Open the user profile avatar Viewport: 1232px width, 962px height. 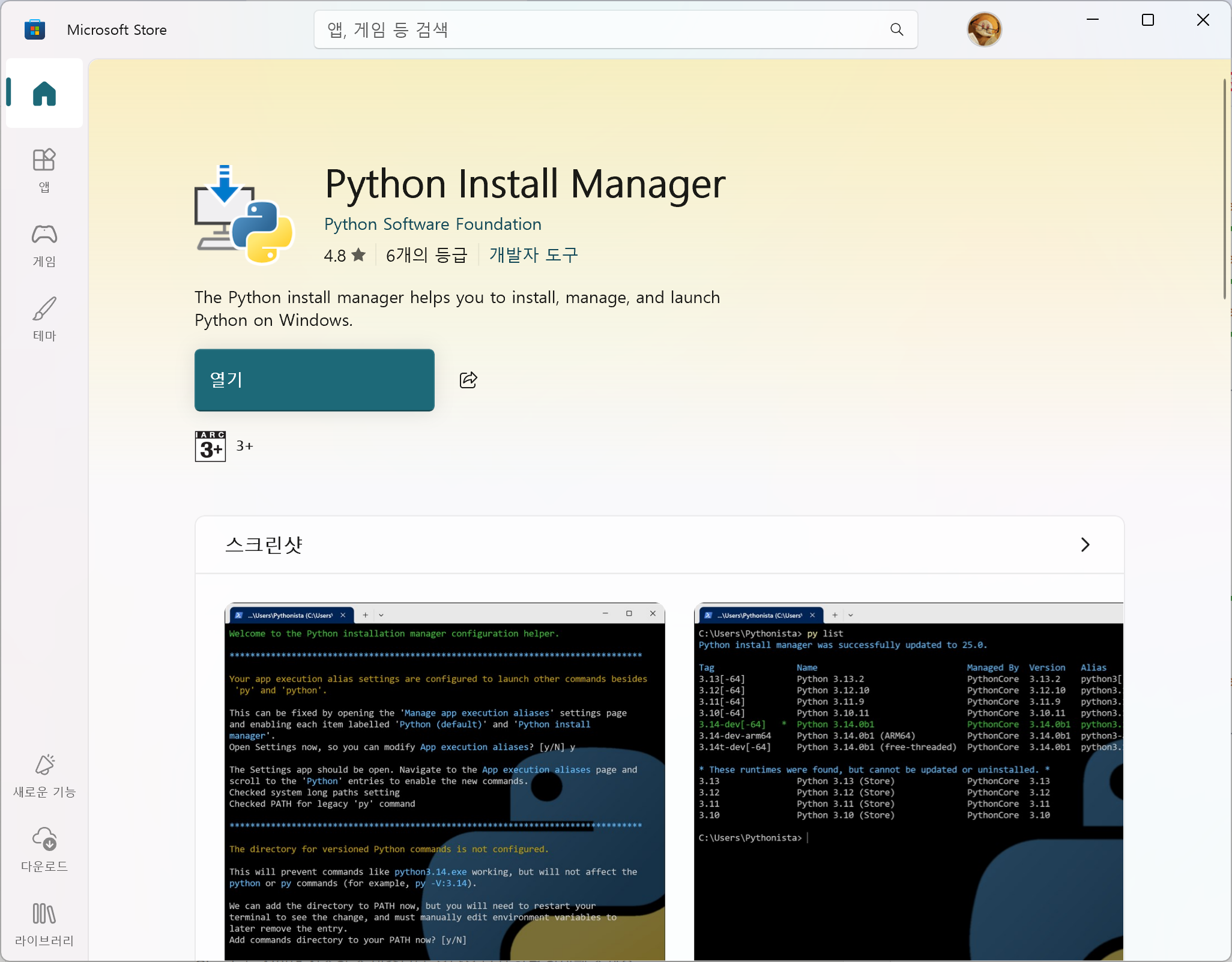point(984,29)
